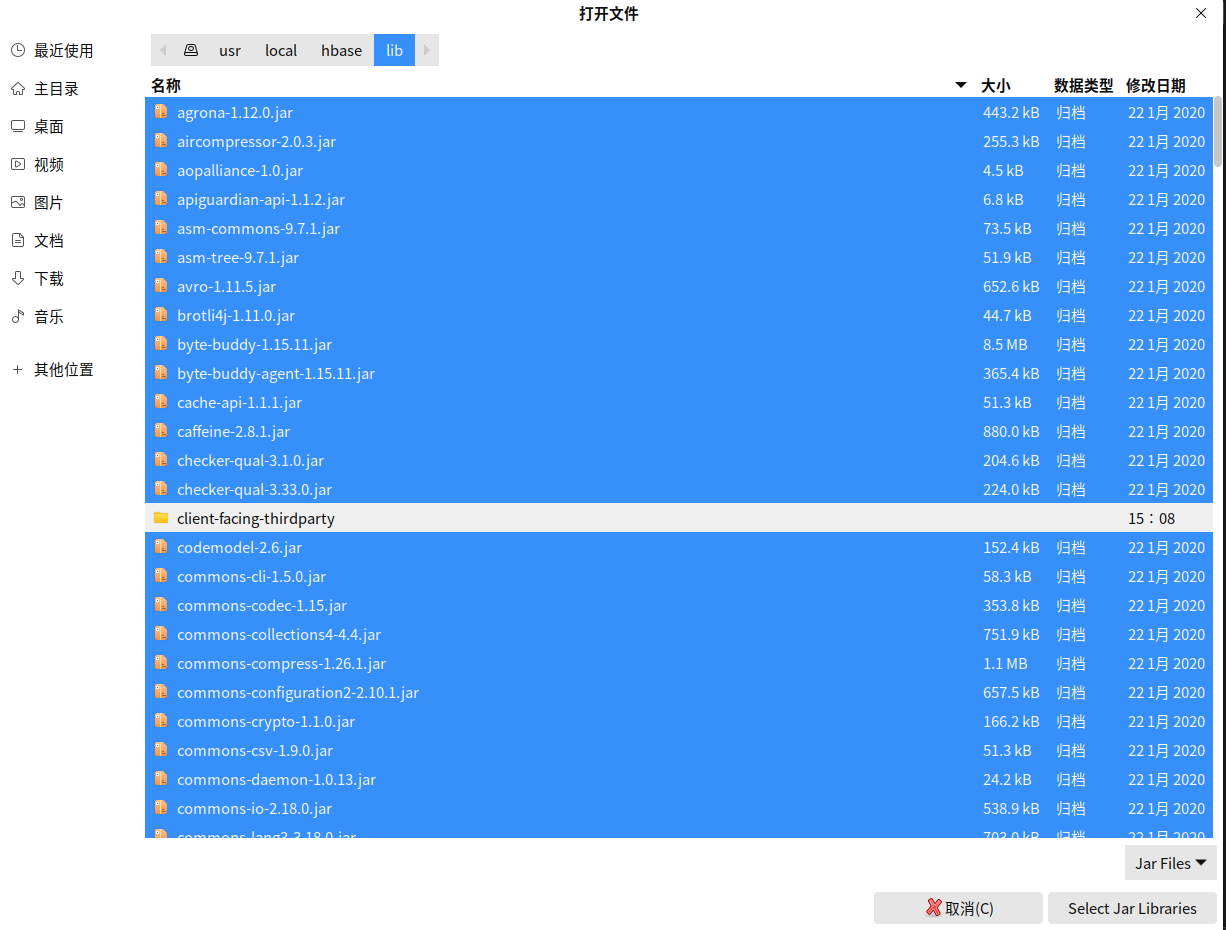The width and height of the screenshot is (1226, 930).
Task: Click the 1.1 MB size cell
Action: pyautogui.click(x=1005, y=663)
